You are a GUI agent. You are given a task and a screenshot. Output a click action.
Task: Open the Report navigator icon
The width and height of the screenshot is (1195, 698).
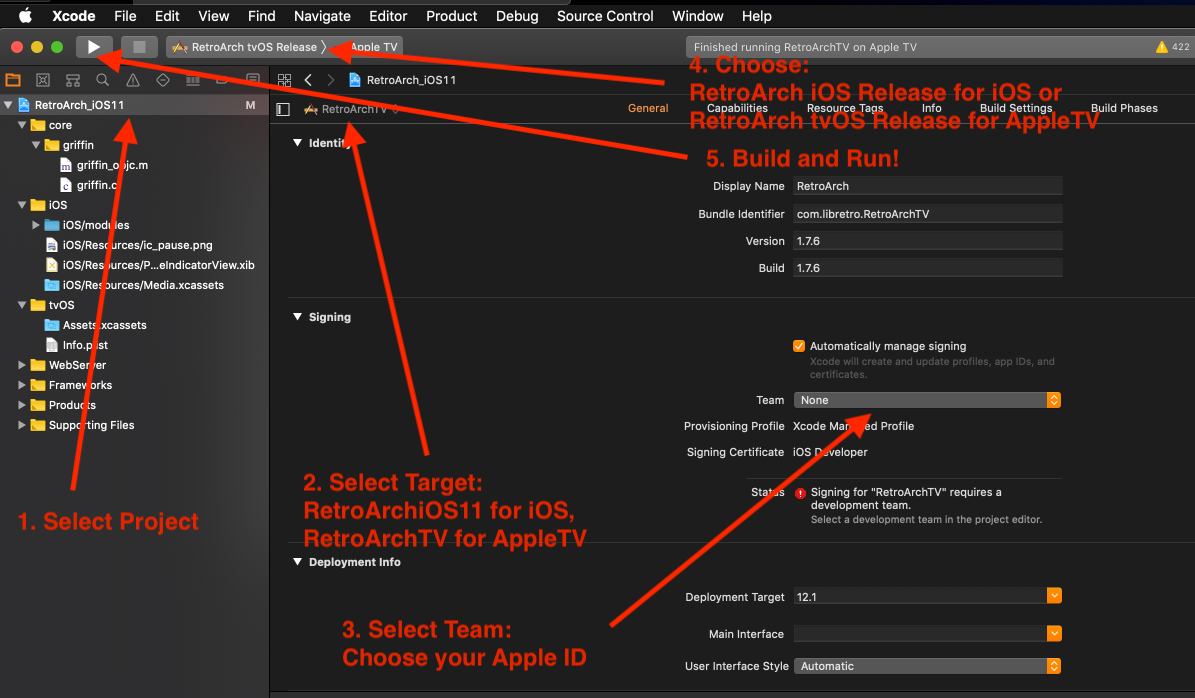(x=252, y=80)
